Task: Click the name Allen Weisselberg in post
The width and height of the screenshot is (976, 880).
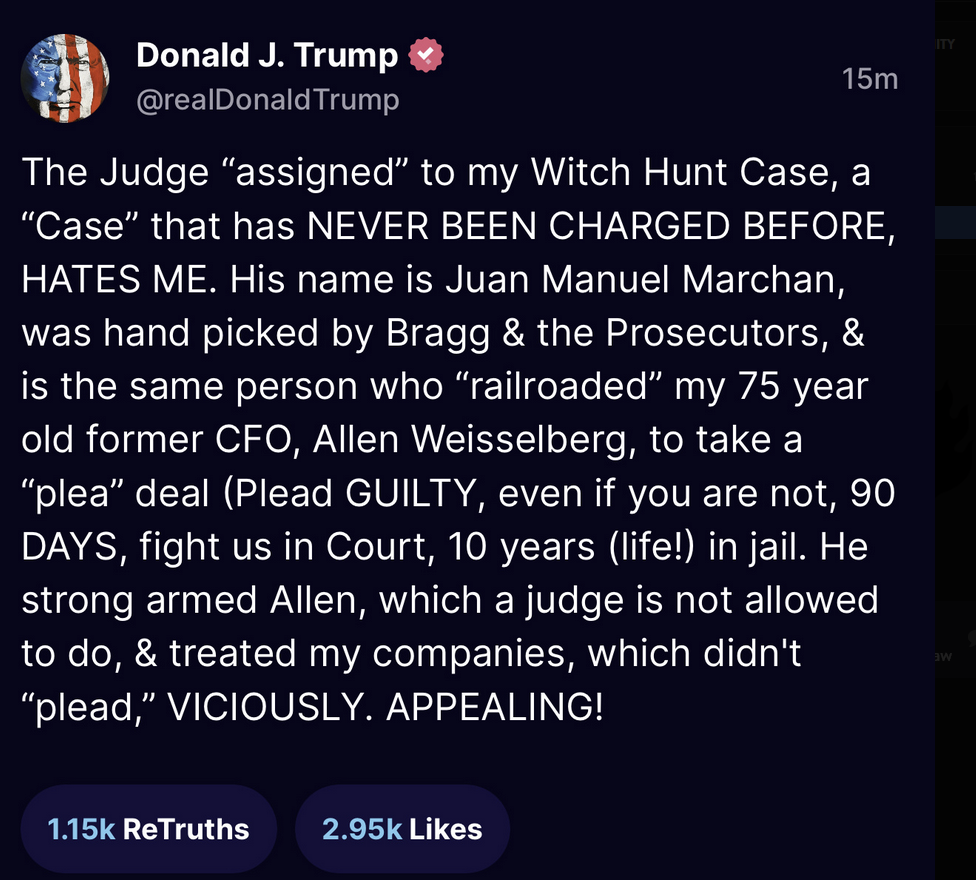Action: [x=473, y=439]
